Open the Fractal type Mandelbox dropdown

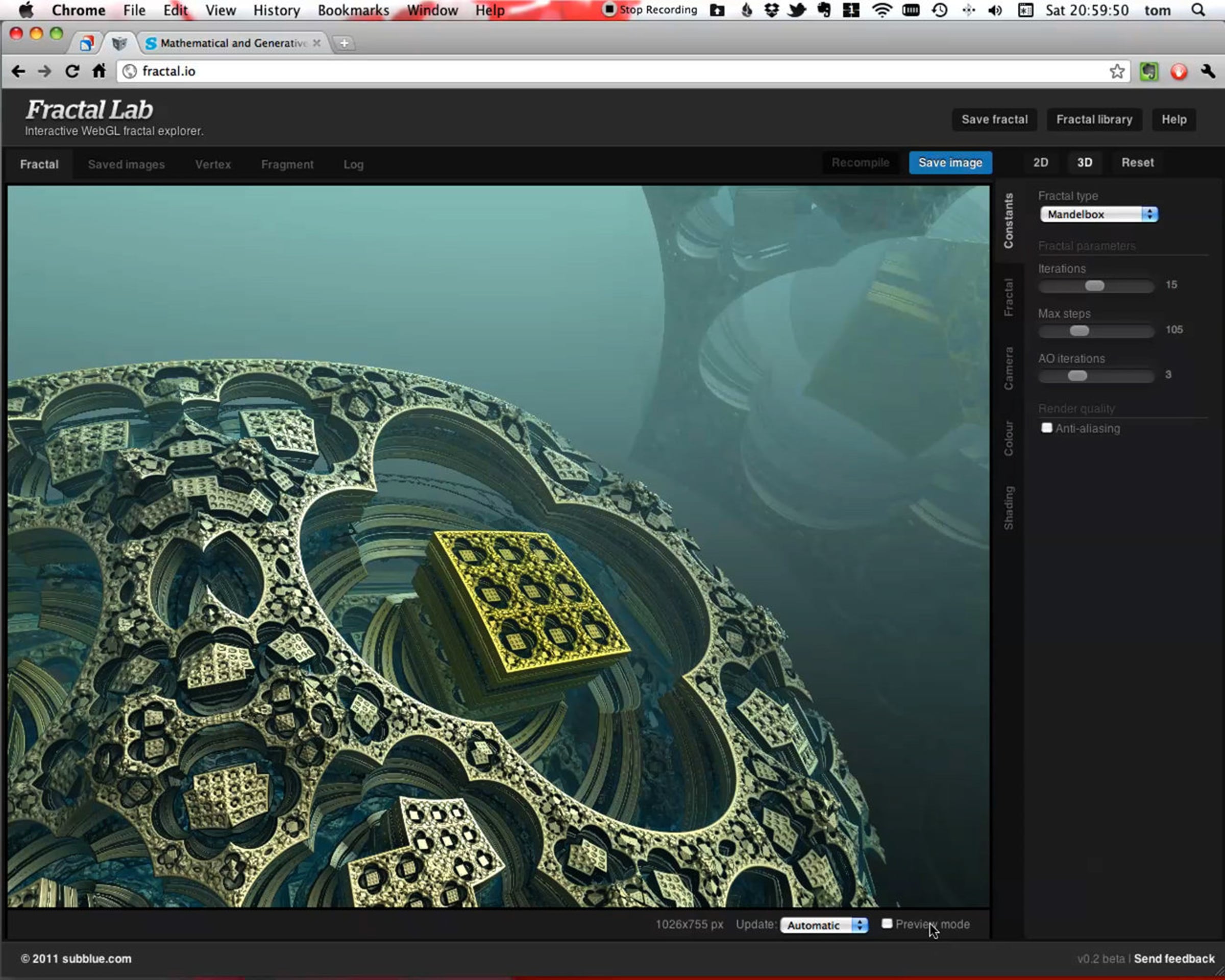pos(1098,214)
